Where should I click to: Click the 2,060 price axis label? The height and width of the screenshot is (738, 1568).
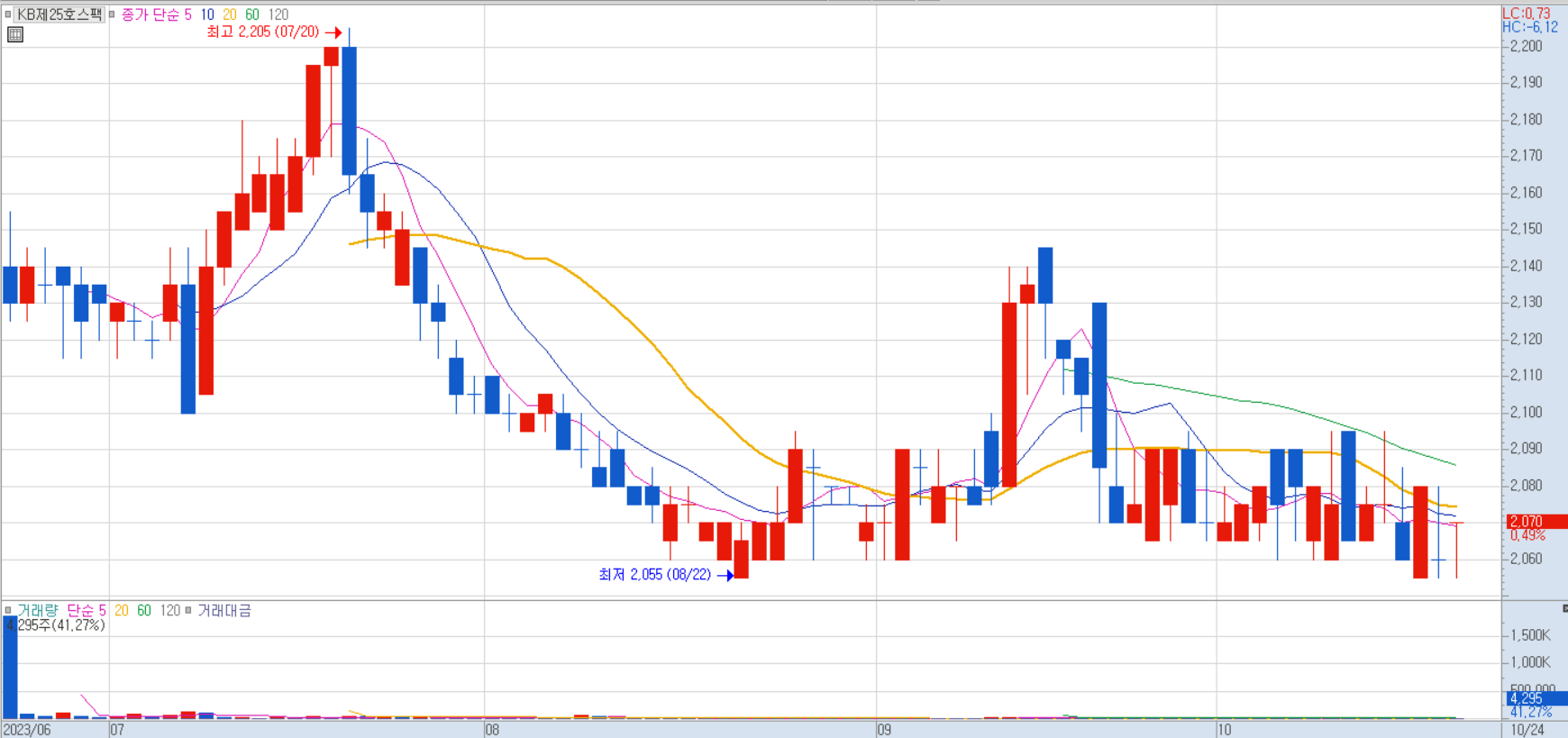pyautogui.click(x=1526, y=559)
